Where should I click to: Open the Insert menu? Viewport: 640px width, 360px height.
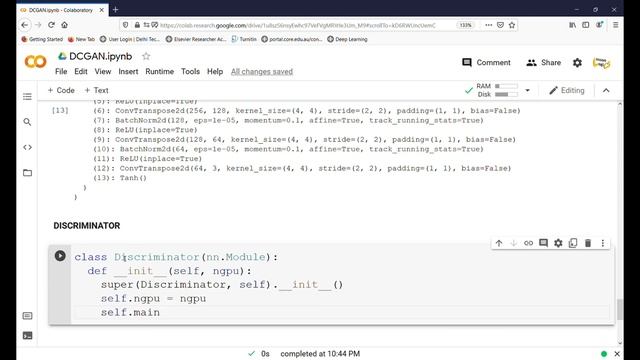[128, 71]
